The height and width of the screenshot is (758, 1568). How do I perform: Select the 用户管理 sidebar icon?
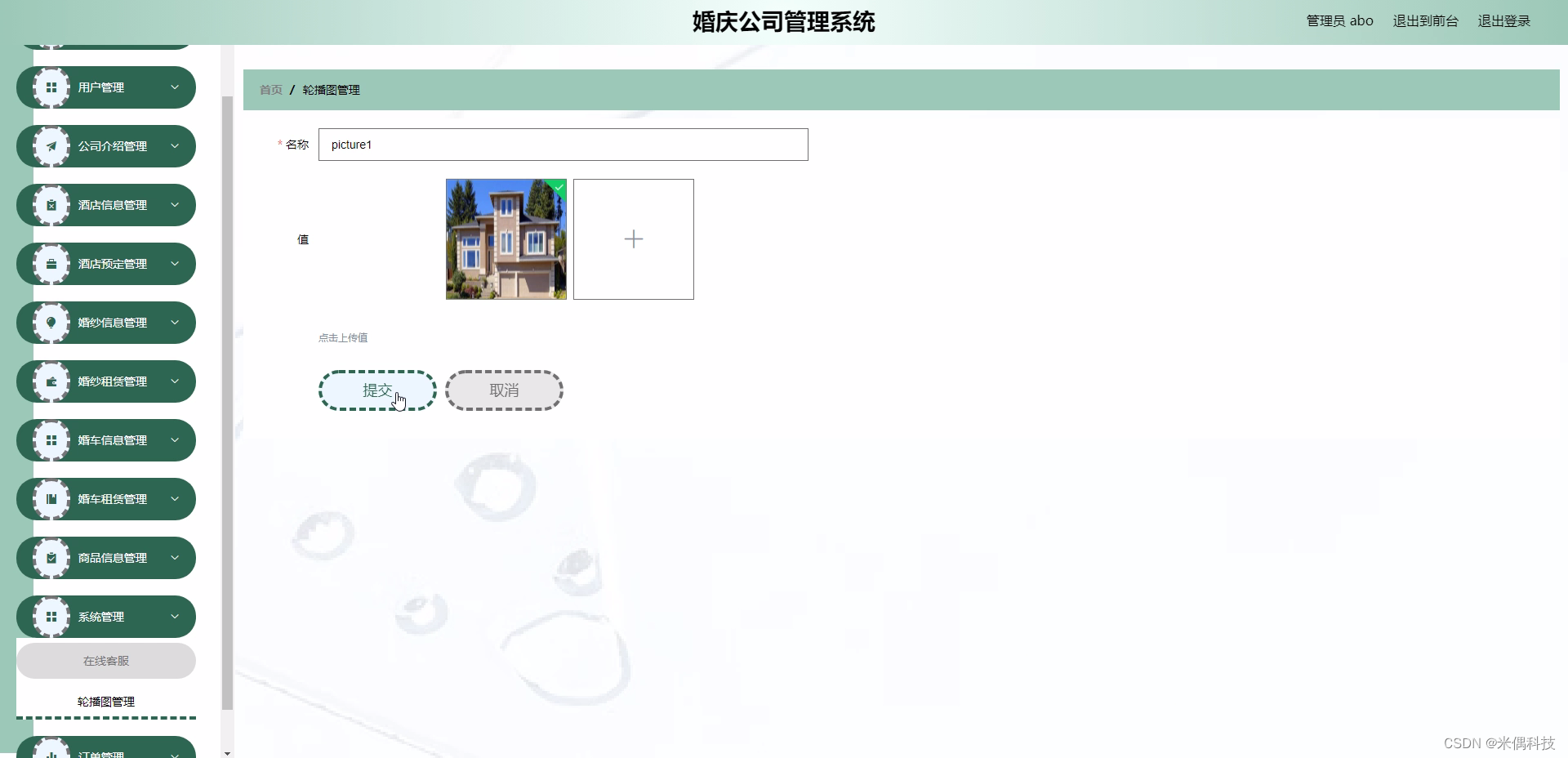point(51,87)
